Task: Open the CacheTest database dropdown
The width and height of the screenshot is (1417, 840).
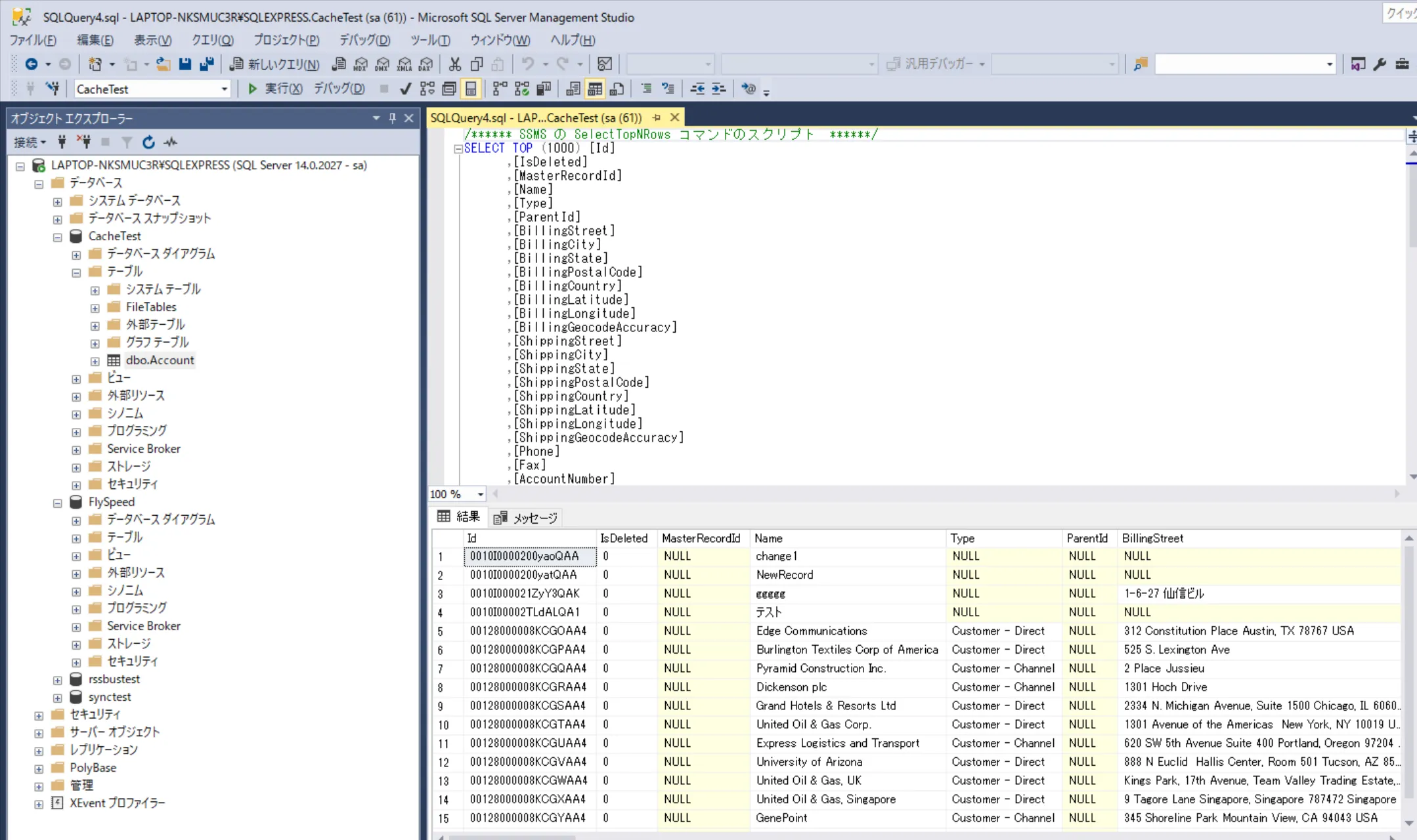Action: point(224,89)
